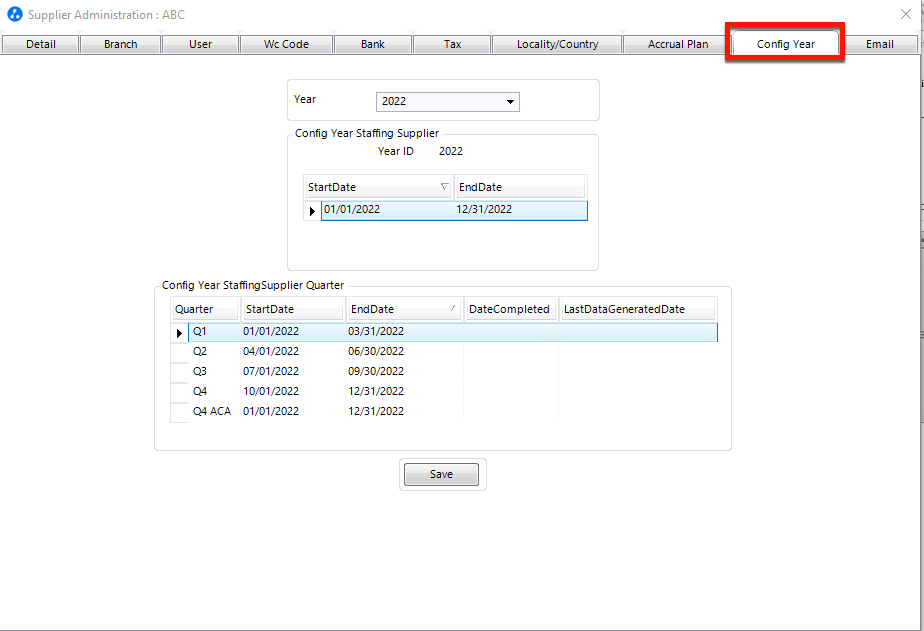
Task: Select the Q4 quarter row
Action: (453, 392)
